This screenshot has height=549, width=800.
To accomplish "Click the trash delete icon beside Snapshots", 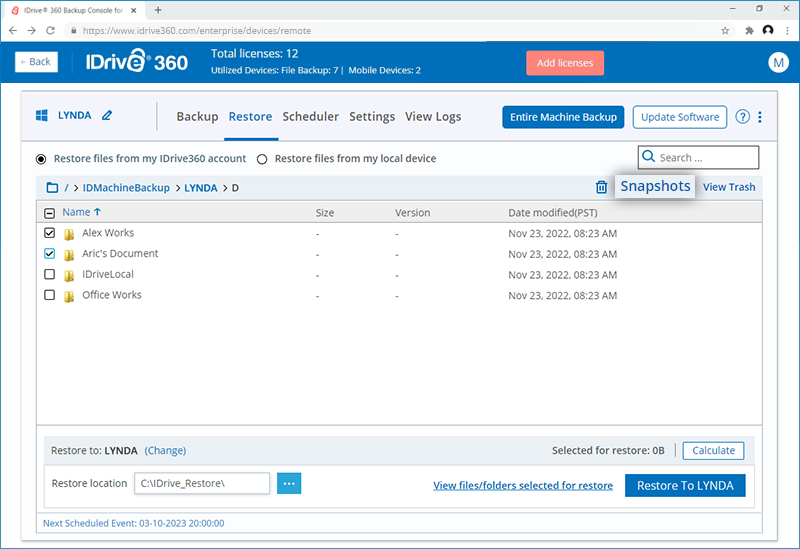I will pyautogui.click(x=602, y=187).
